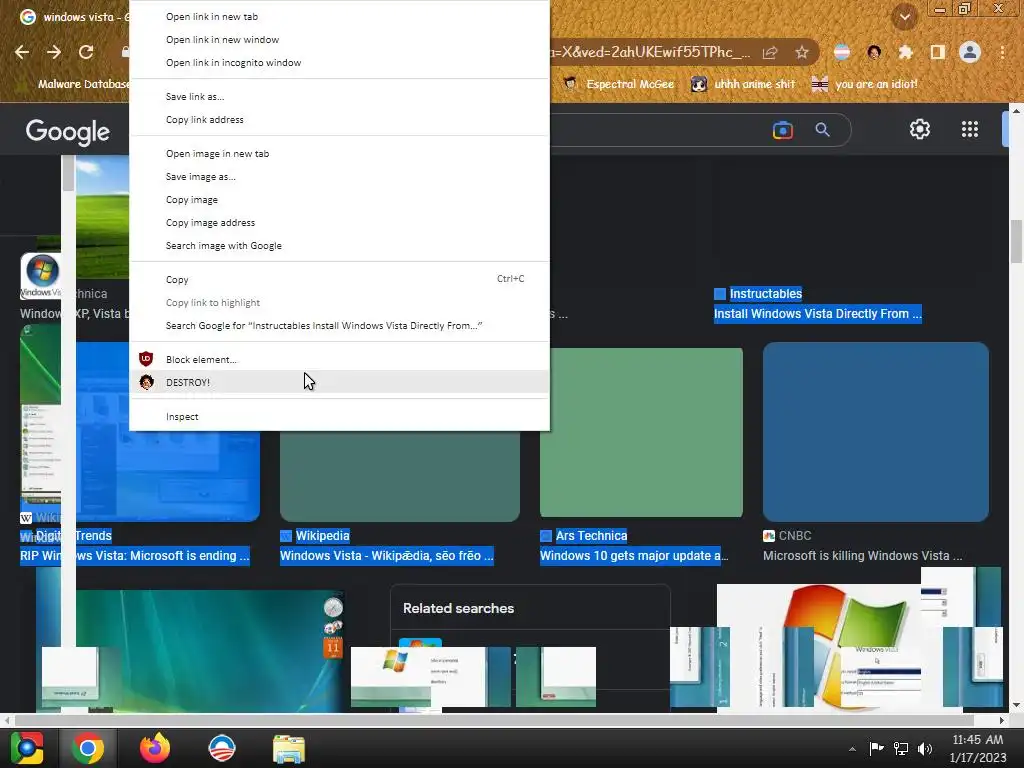The width and height of the screenshot is (1024, 768).
Task: Open File Explorer folder in taskbar
Action: (289, 748)
